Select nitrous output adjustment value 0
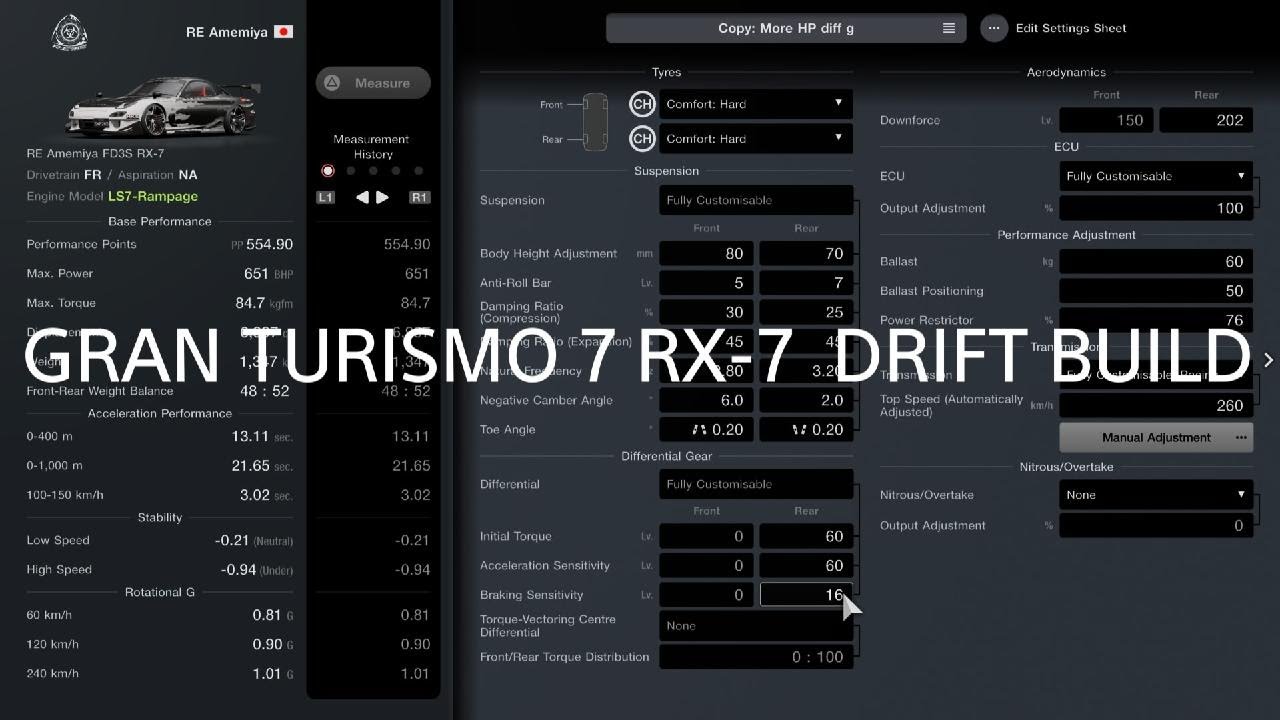The image size is (1280, 720). tap(1156, 525)
